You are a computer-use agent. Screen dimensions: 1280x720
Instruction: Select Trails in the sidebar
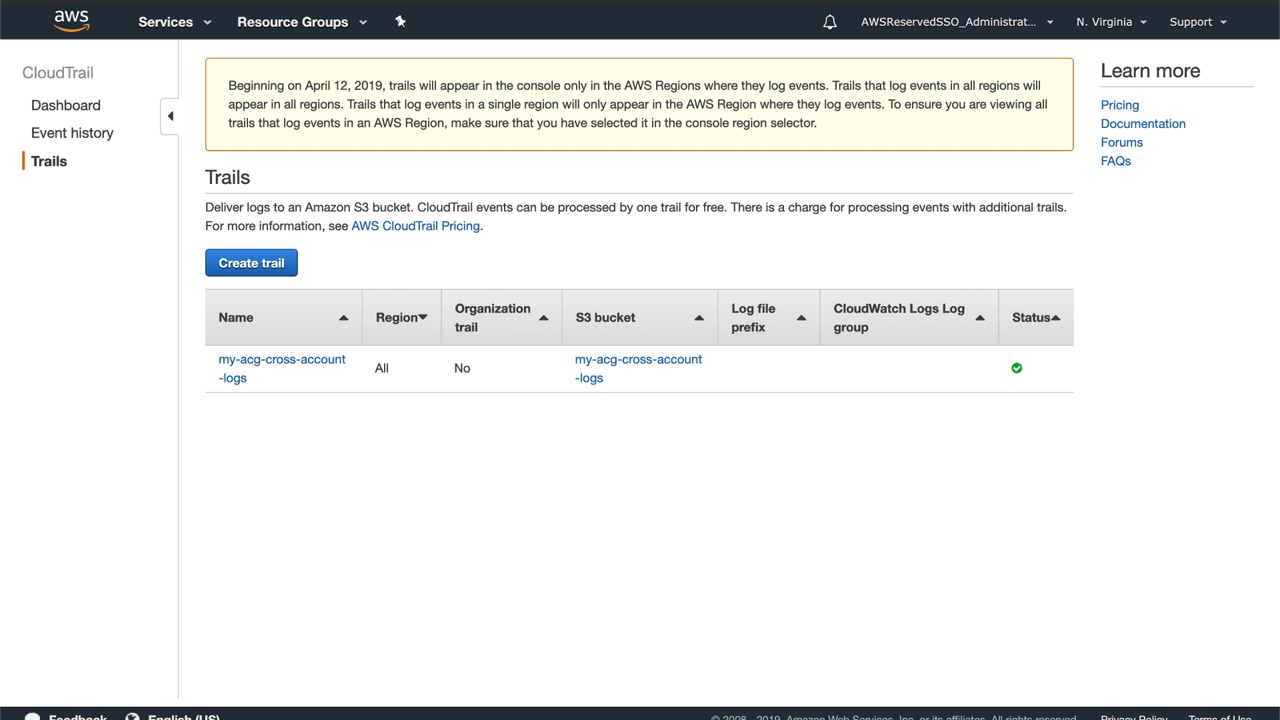[49, 161]
